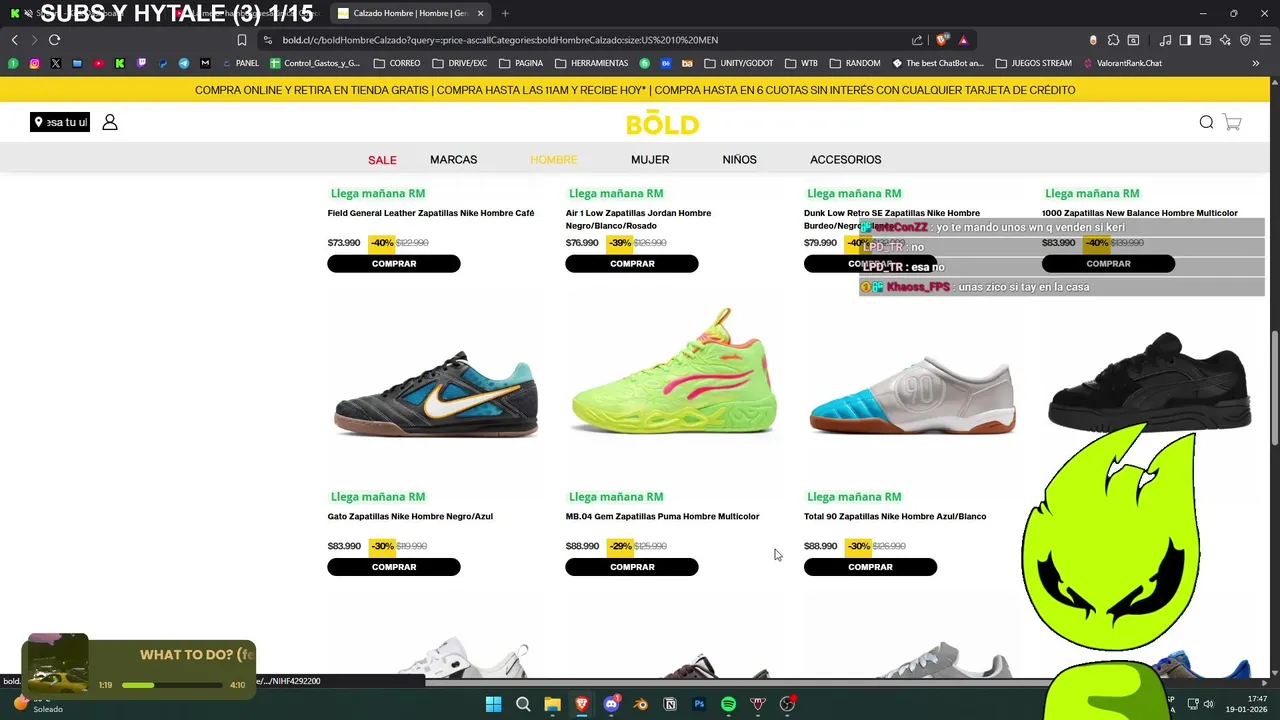Open Brave Shields lion icon
Screen dimensions: 1280x720
942,40
